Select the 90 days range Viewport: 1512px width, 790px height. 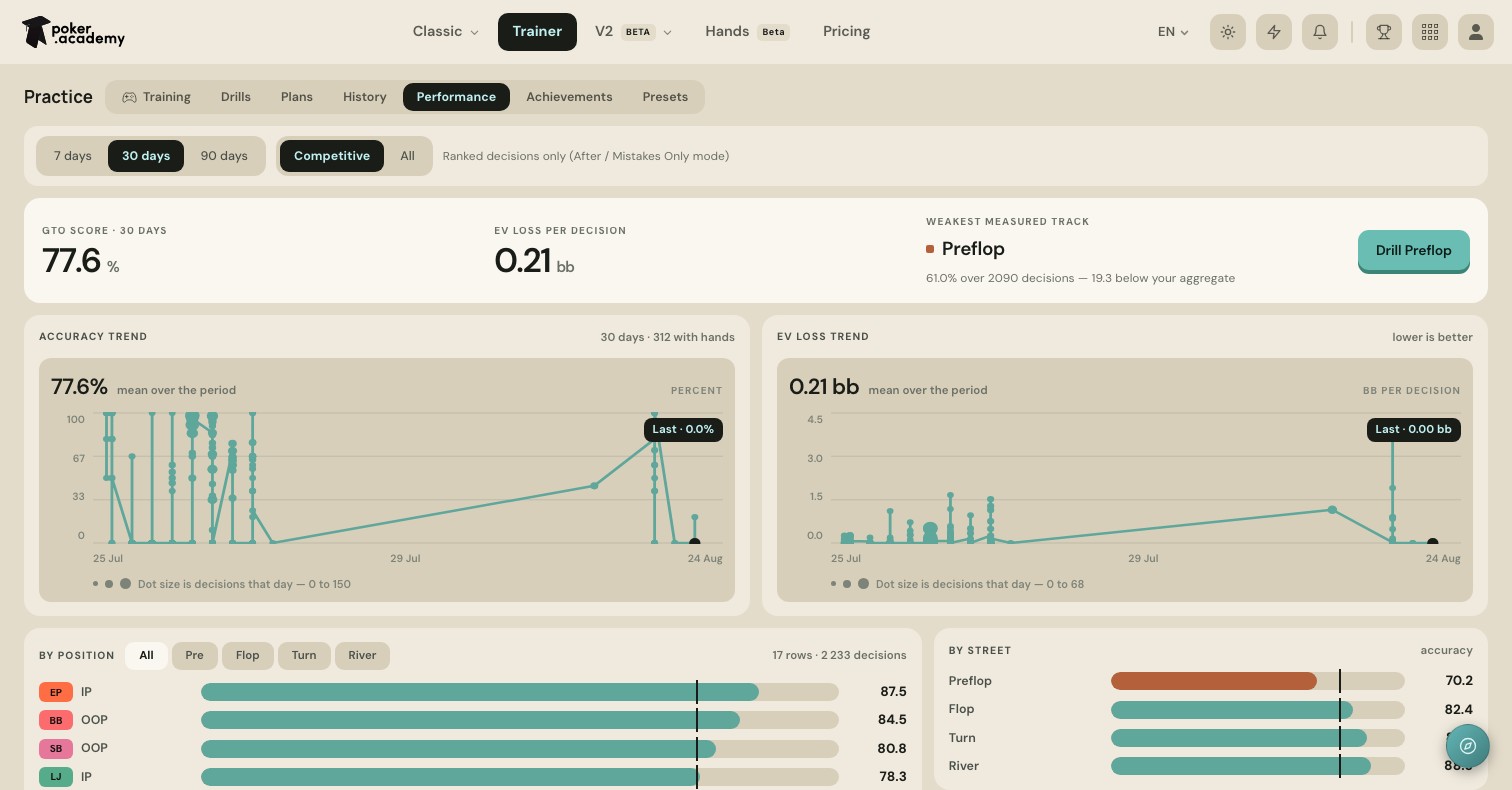click(224, 156)
